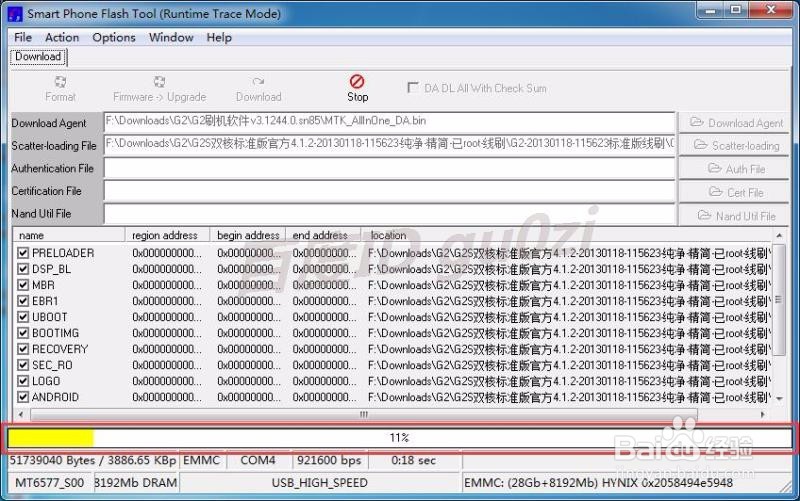
Task: Click the ANDROID row region address cell
Action: 167,397
